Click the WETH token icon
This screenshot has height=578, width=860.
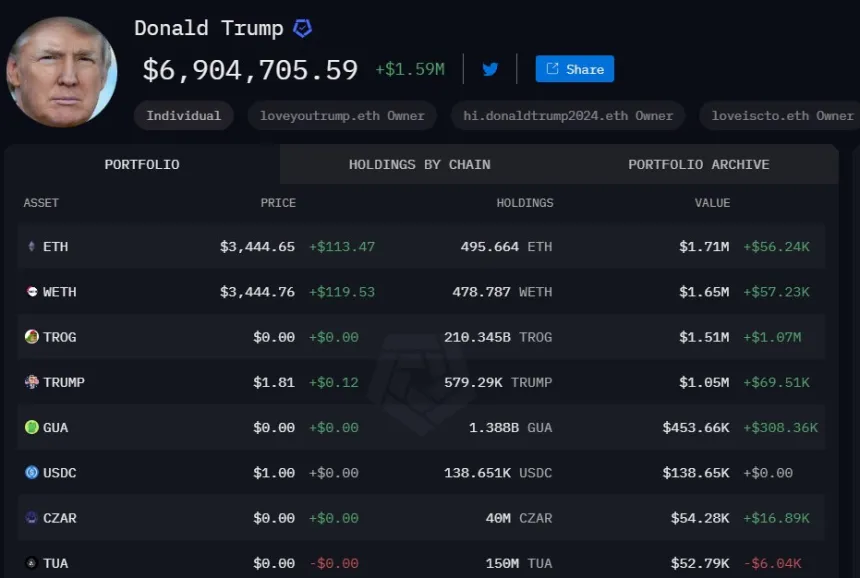(x=32, y=291)
